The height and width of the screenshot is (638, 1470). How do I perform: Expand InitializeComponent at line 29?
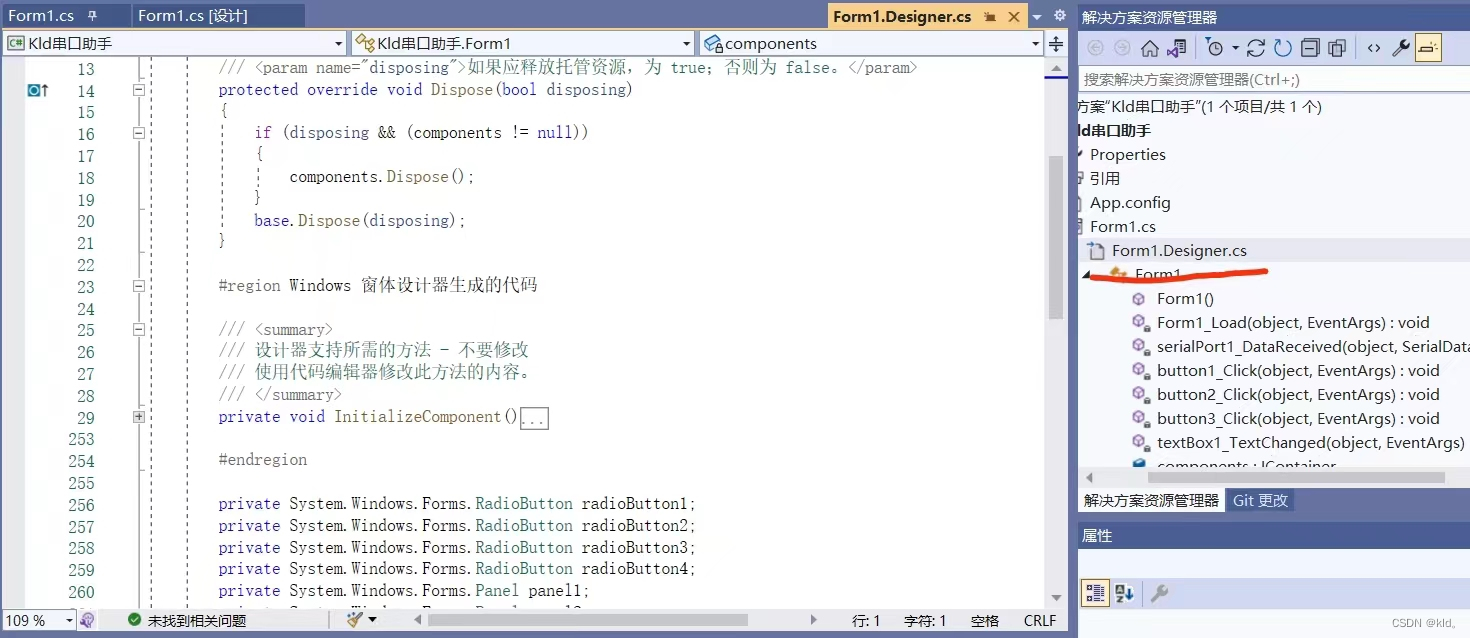click(139, 417)
